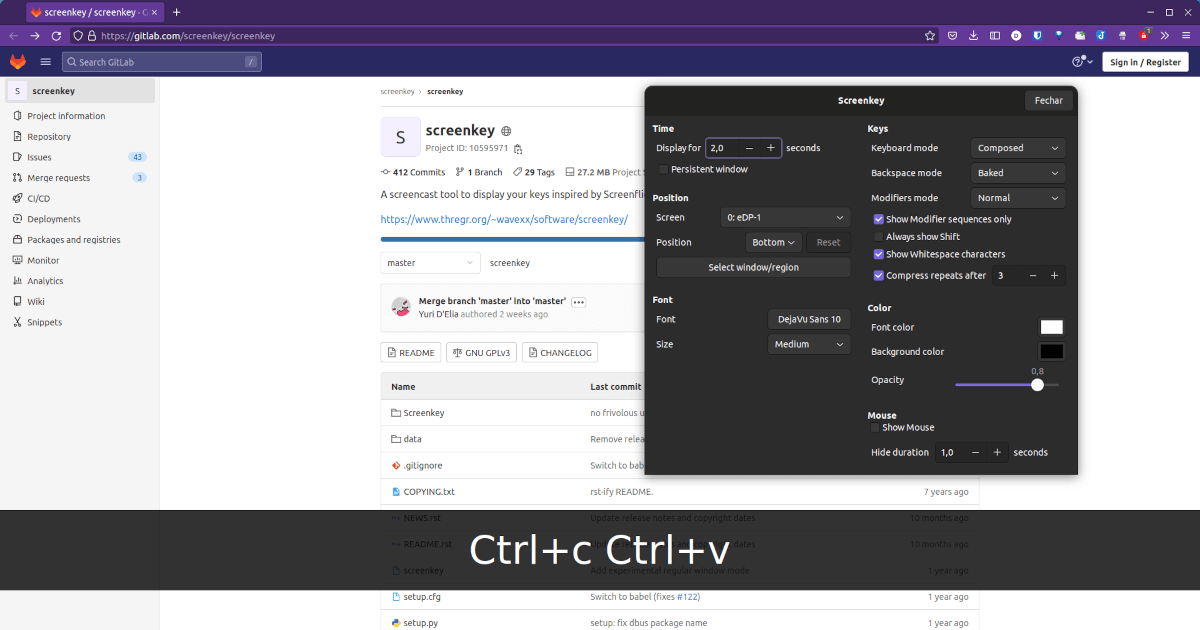Click the site security padlock icon
The image size is (1200, 630).
click(91, 36)
